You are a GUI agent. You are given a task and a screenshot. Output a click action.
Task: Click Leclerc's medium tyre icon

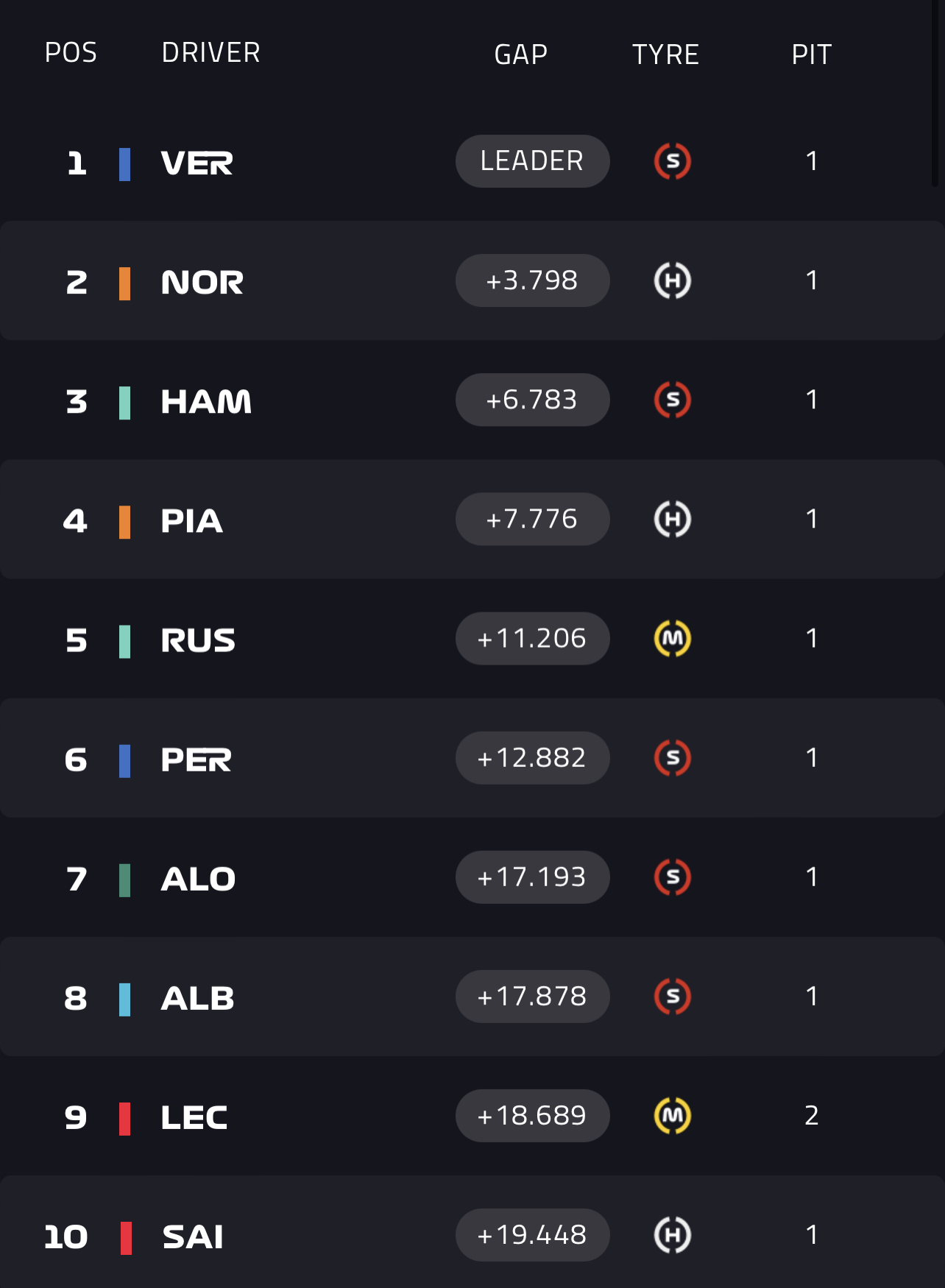pos(672,1115)
